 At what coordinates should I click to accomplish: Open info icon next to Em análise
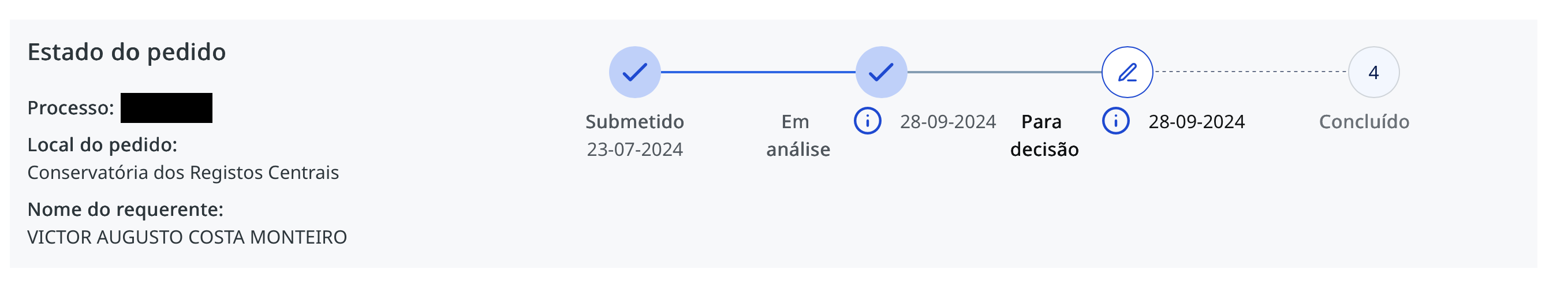[x=867, y=121]
